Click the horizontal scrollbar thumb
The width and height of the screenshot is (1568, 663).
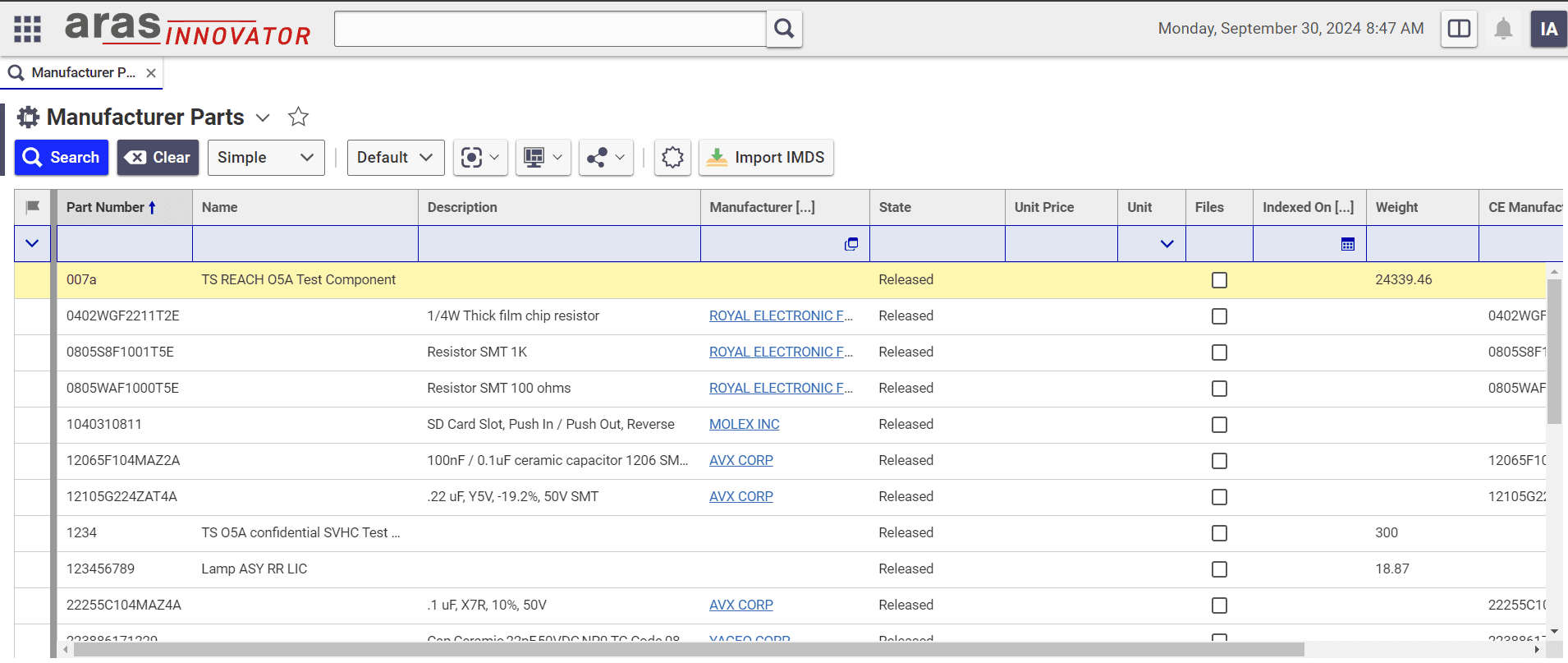click(x=689, y=650)
